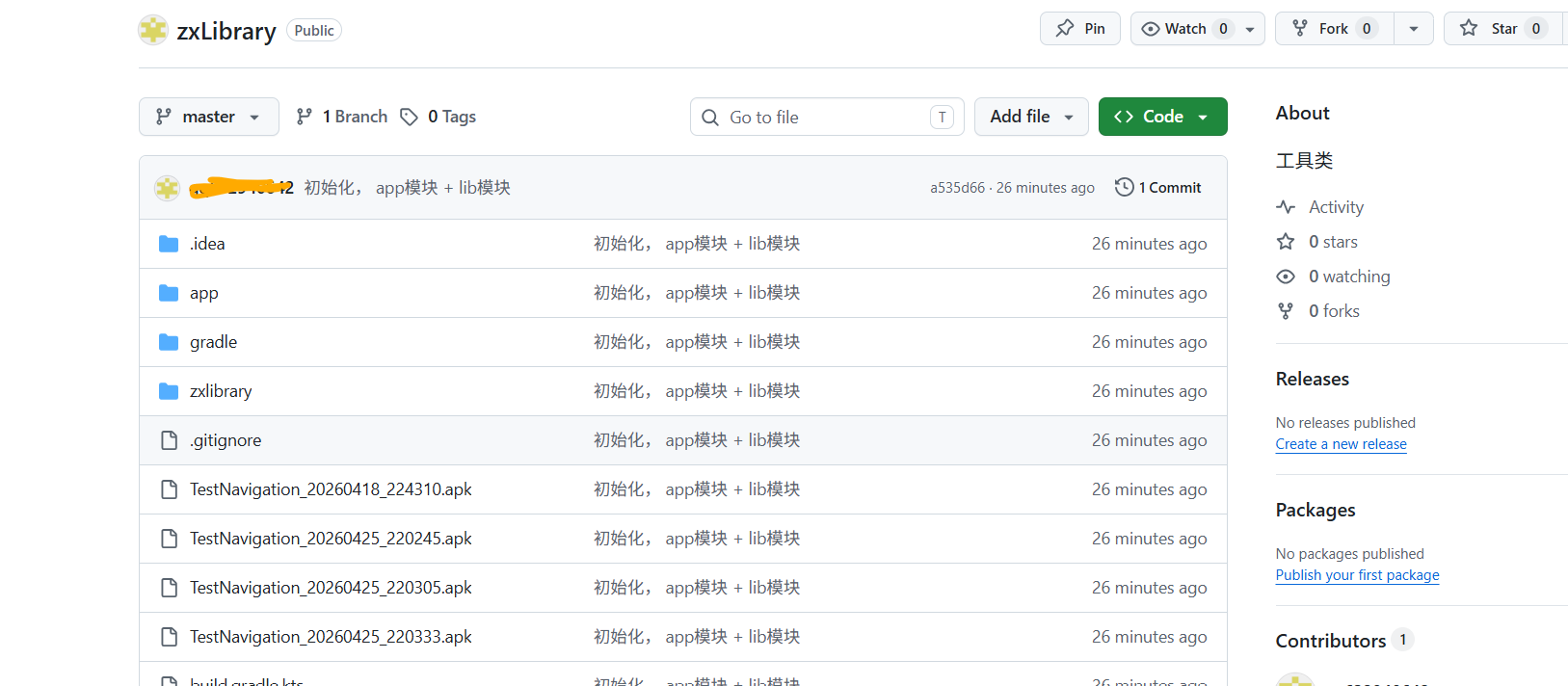The width and height of the screenshot is (1568, 686).
Task: Click the star icon beside 0 stars
Action: click(x=1286, y=242)
